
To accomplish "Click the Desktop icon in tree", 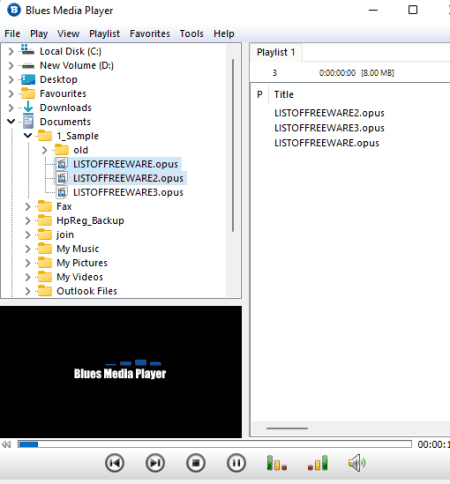I will coord(28,80).
